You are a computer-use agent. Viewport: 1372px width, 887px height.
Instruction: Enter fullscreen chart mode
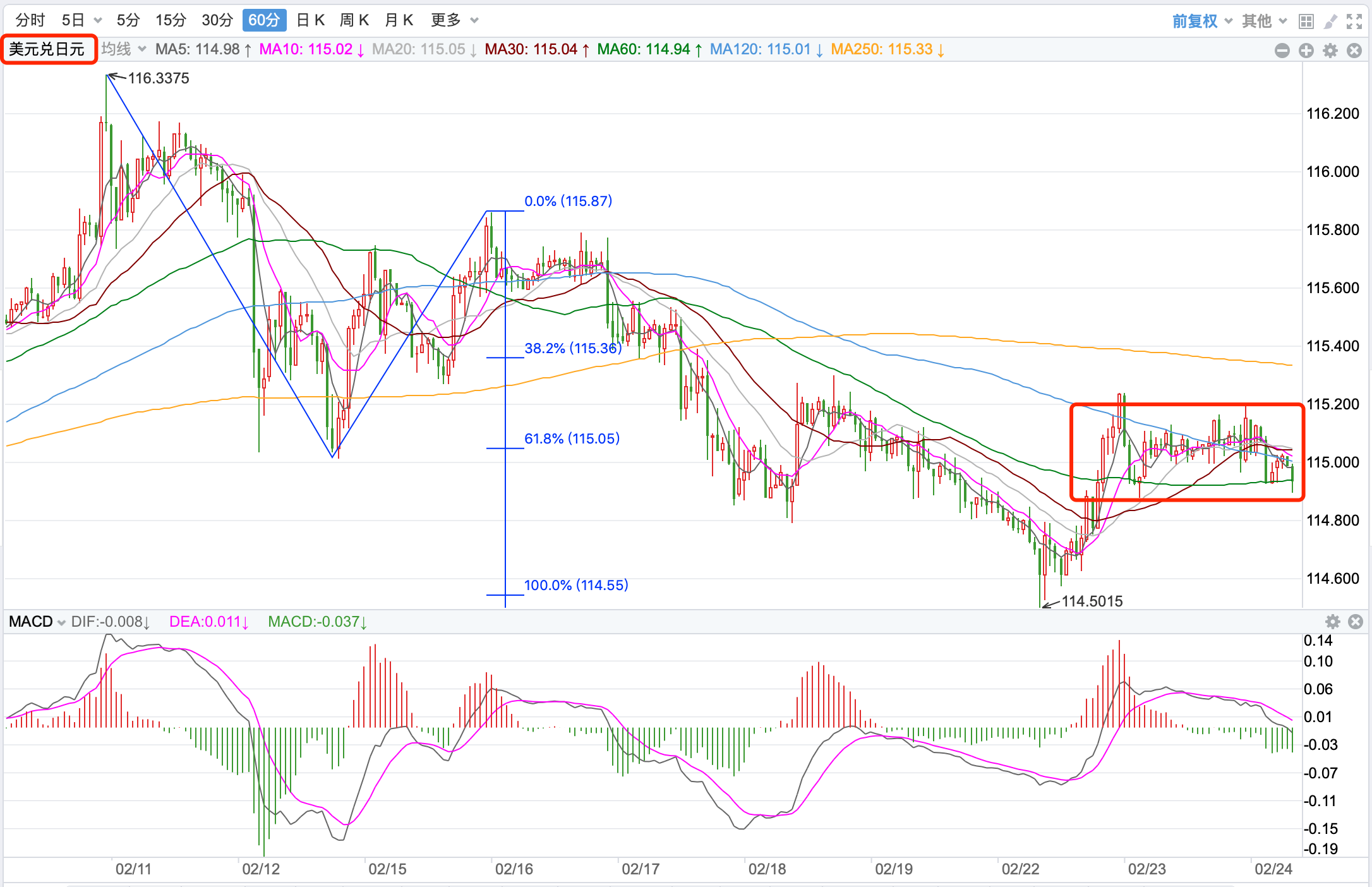point(1354,21)
